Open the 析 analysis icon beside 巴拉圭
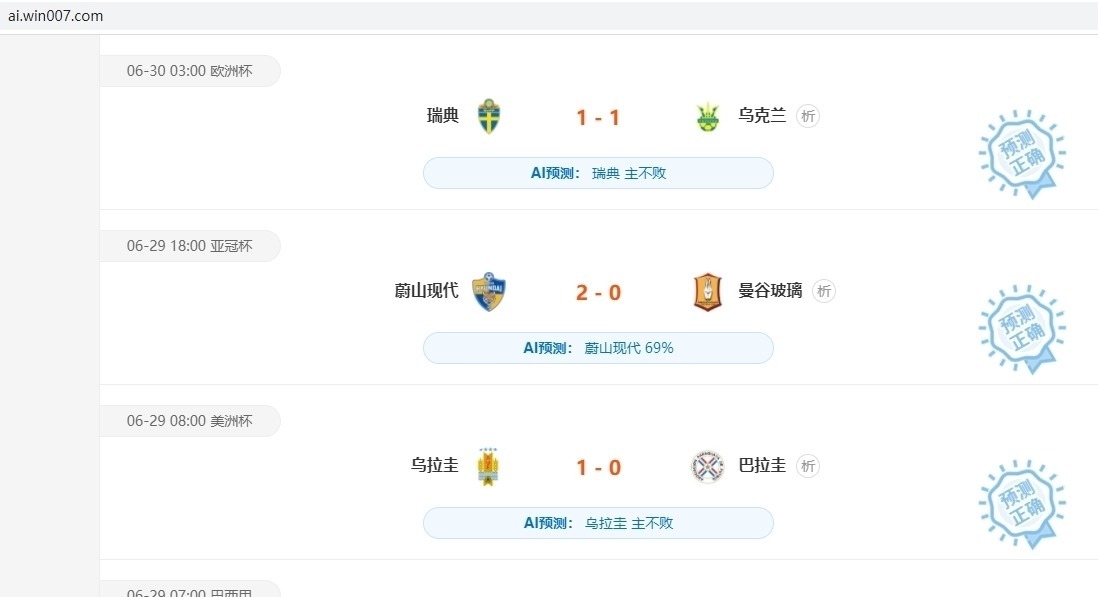 (808, 466)
